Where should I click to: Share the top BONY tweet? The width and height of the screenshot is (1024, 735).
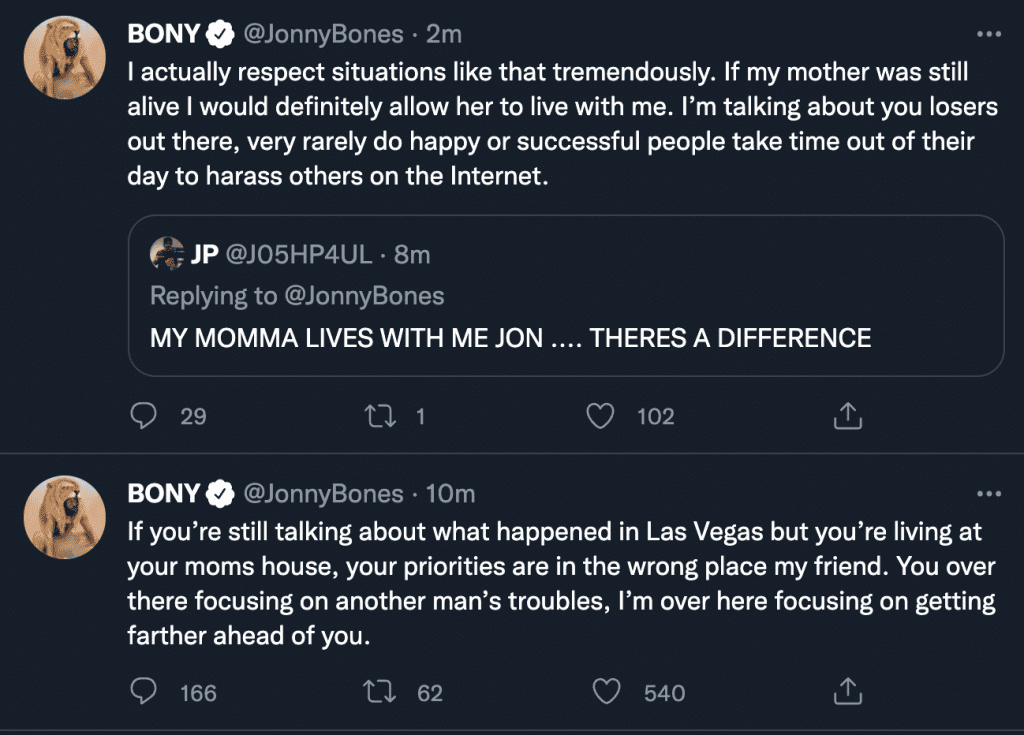(846, 416)
